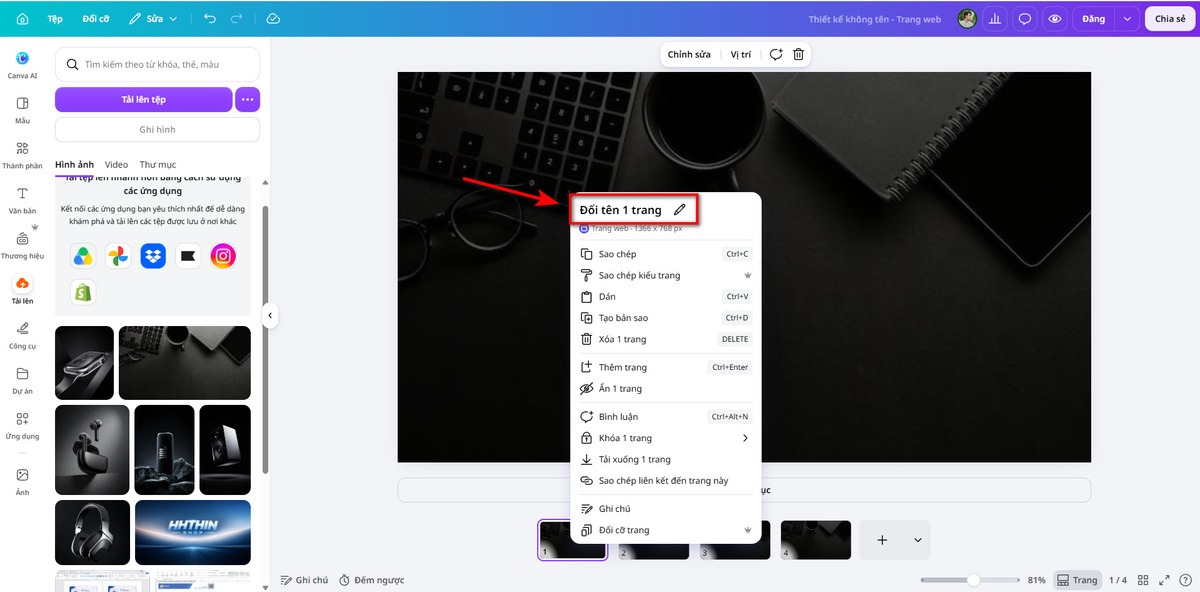
Task: Toggle grid view of pages
Action: (1143, 580)
